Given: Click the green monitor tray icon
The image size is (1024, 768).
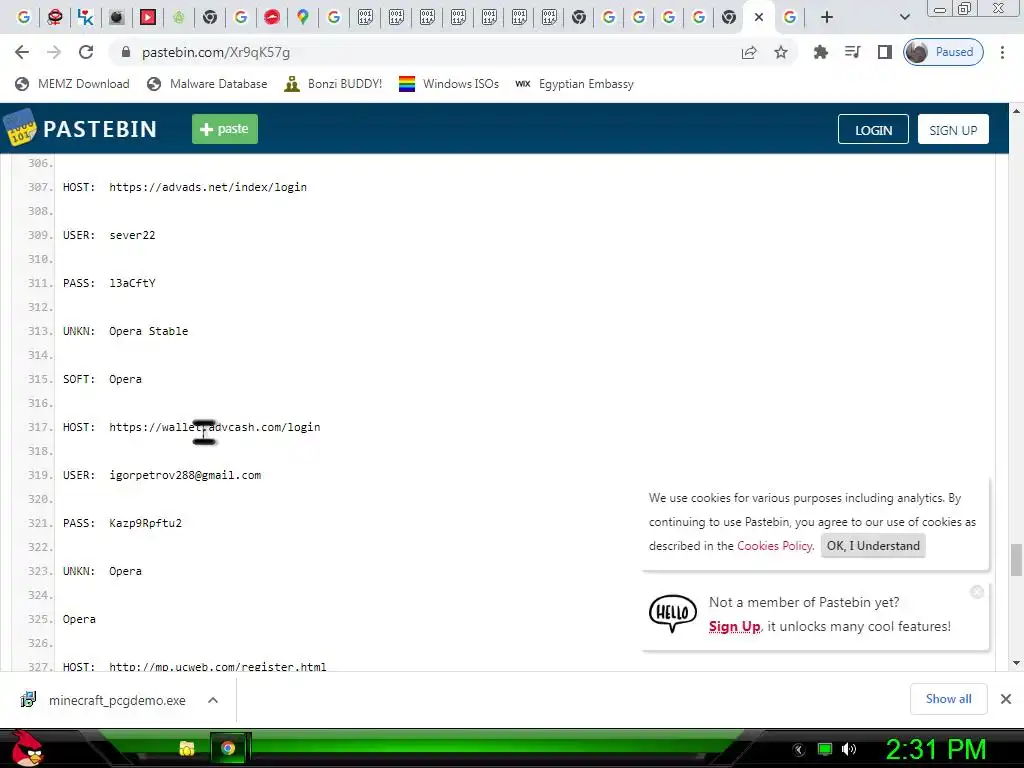Looking at the screenshot, I should [825, 750].
